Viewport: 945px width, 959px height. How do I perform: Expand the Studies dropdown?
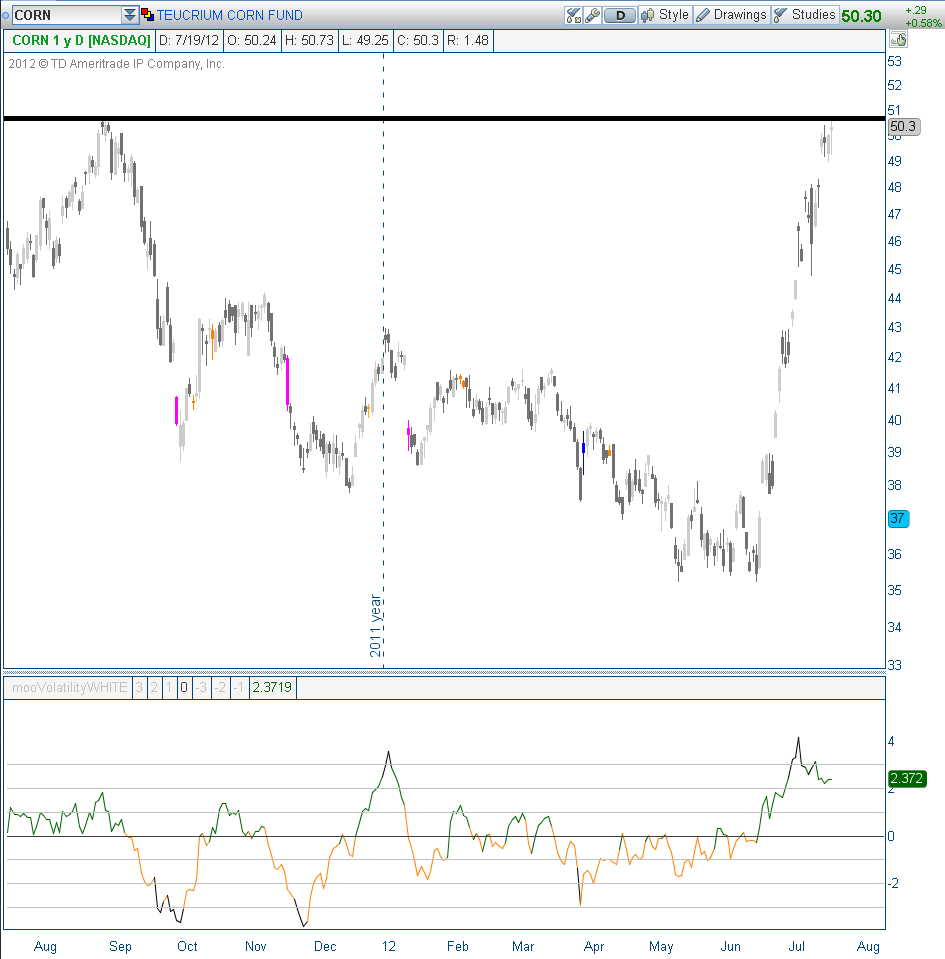(812, 15)
